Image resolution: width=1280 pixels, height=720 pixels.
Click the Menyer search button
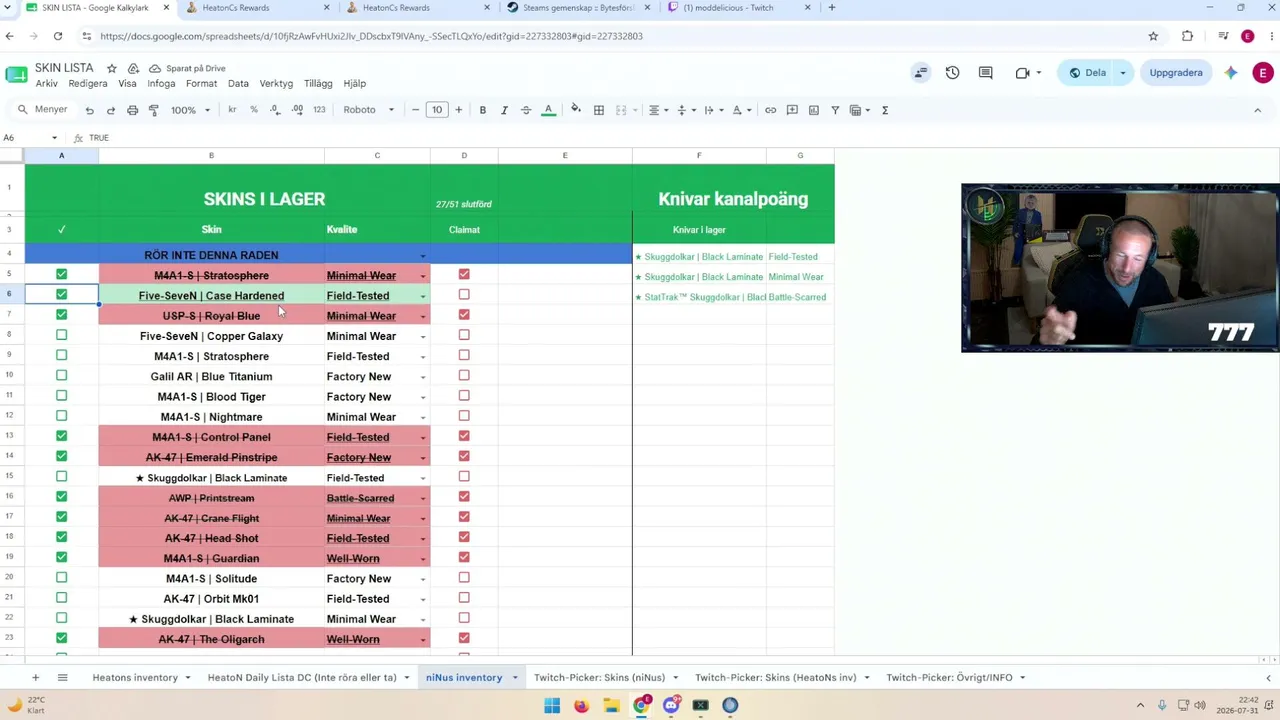click(43, 110)
